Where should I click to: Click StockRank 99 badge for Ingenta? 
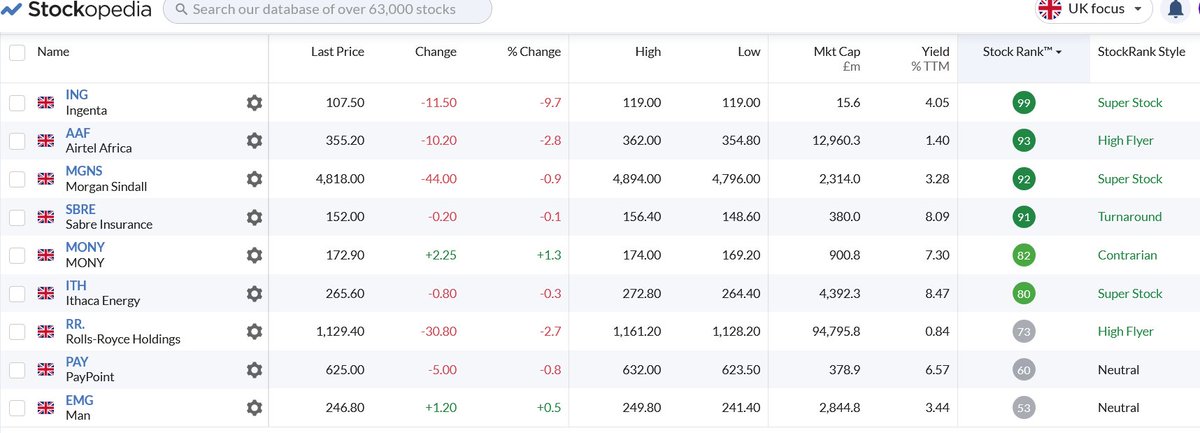tap(1023, 102)
